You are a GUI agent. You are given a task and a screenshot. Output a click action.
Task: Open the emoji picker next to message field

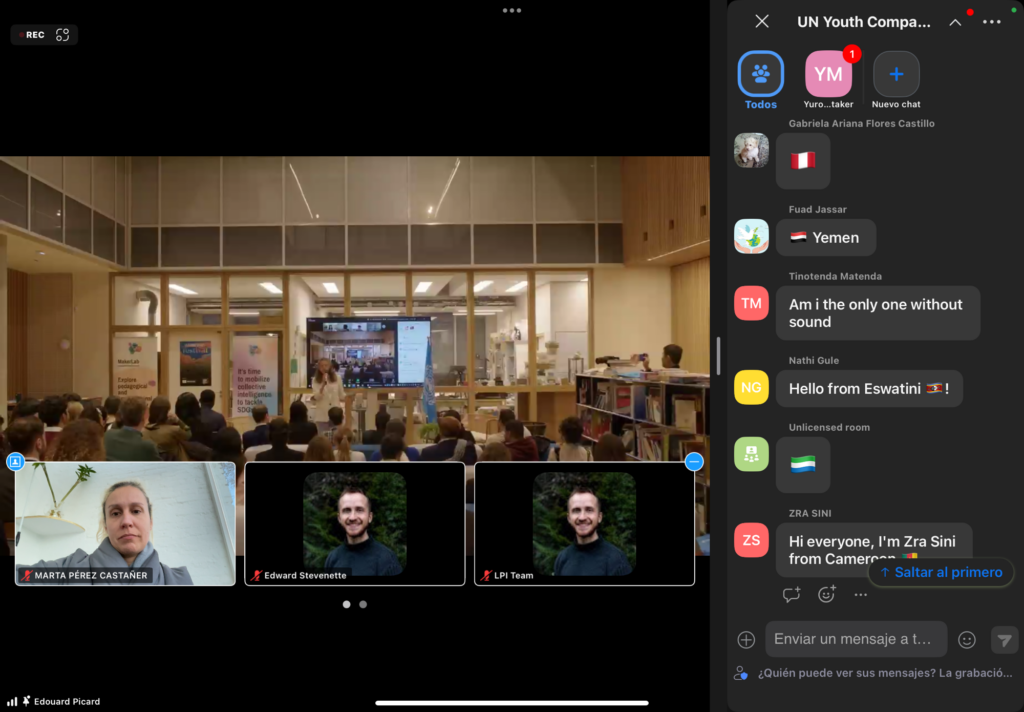[967, 640]
